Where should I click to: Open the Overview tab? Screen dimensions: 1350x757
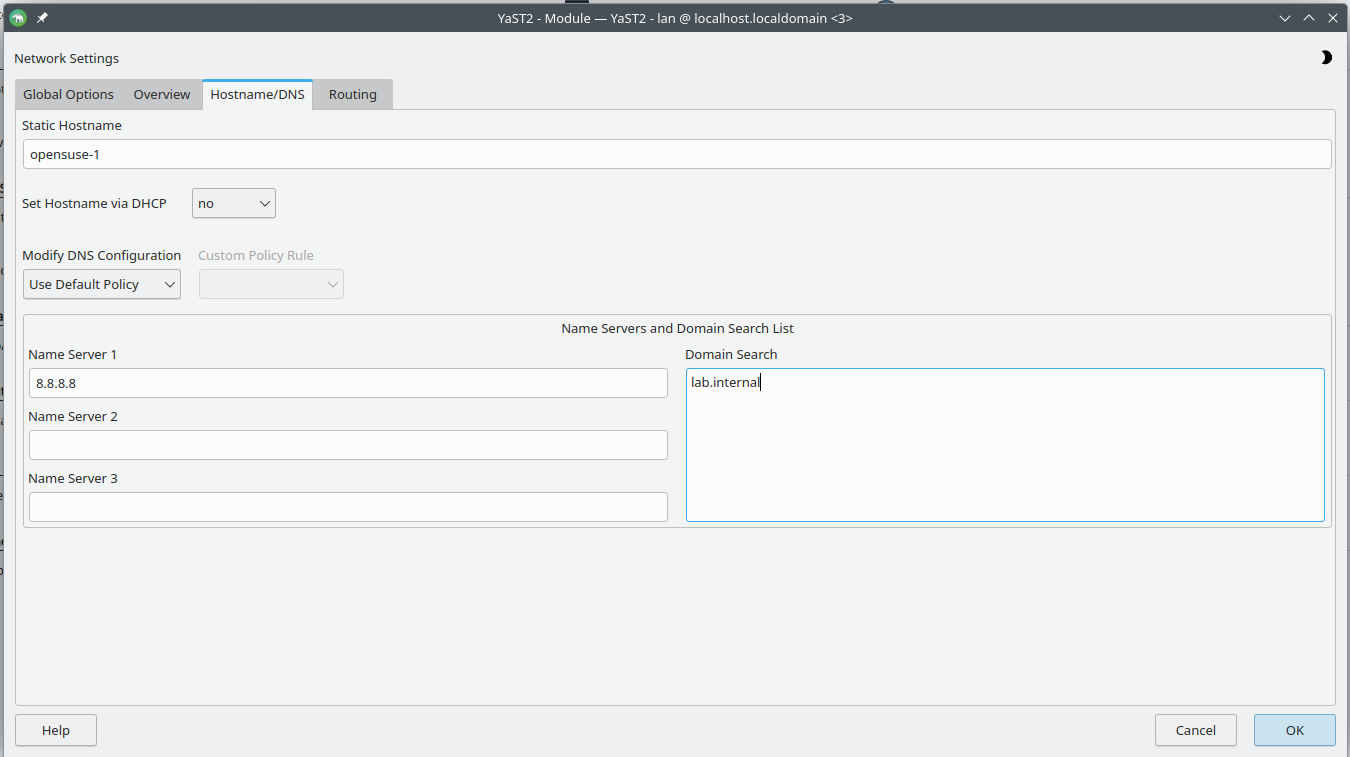click(x=161, y=94)
